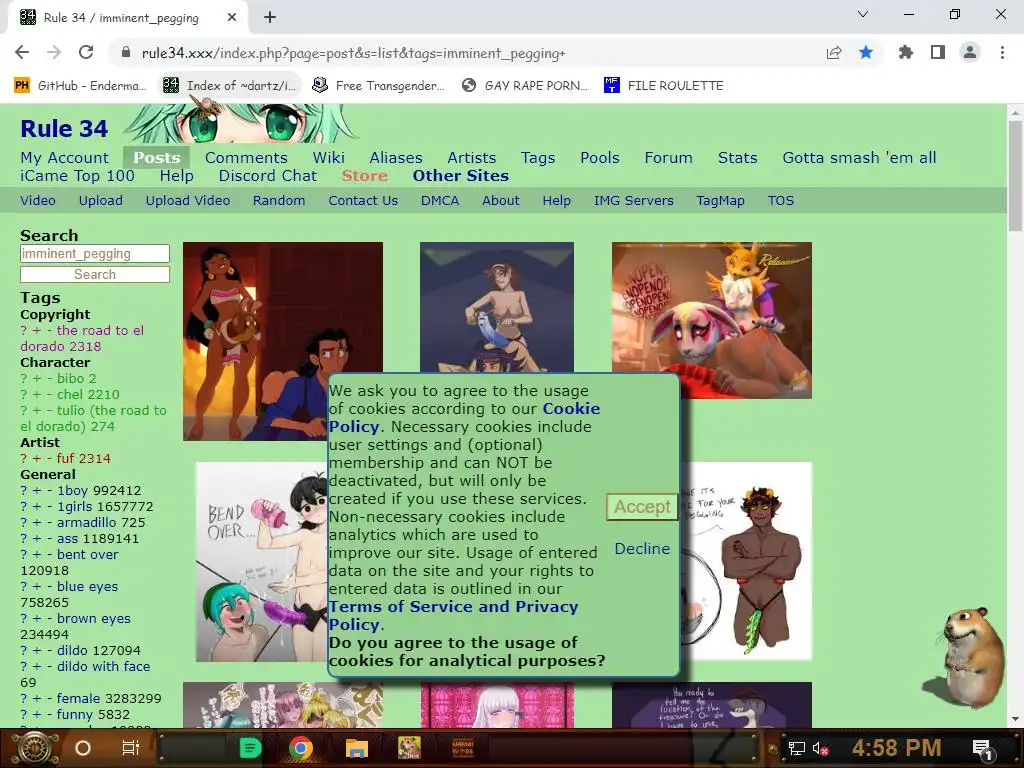1024x768 pixels.
Task: Open the FILE ROULETTE bookmark
Action: 664,86
